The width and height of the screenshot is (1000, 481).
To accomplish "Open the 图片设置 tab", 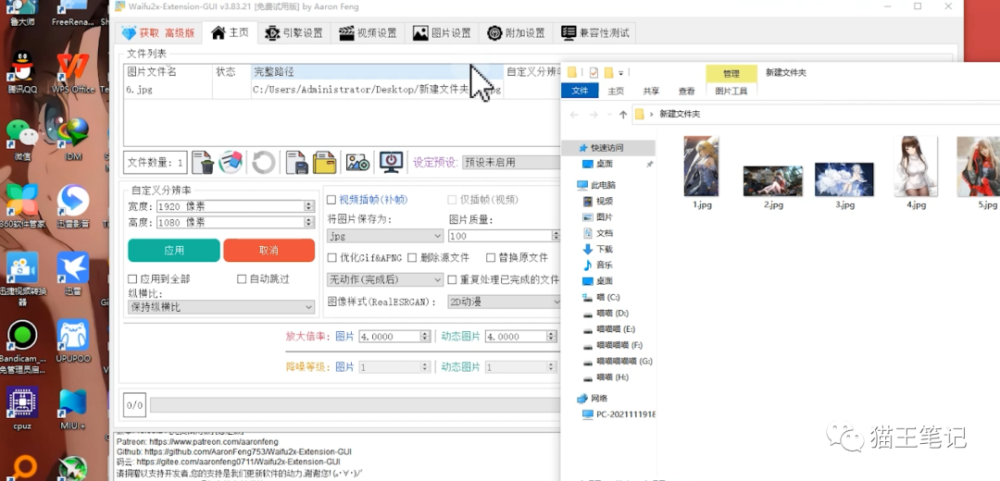I will tap(442, 33).
